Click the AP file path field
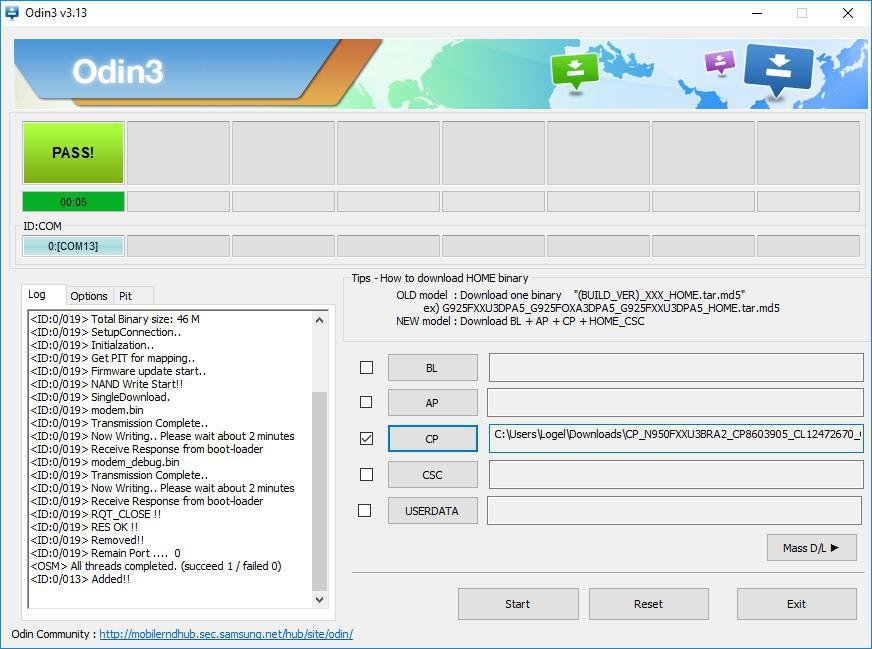 pos(675,403)
